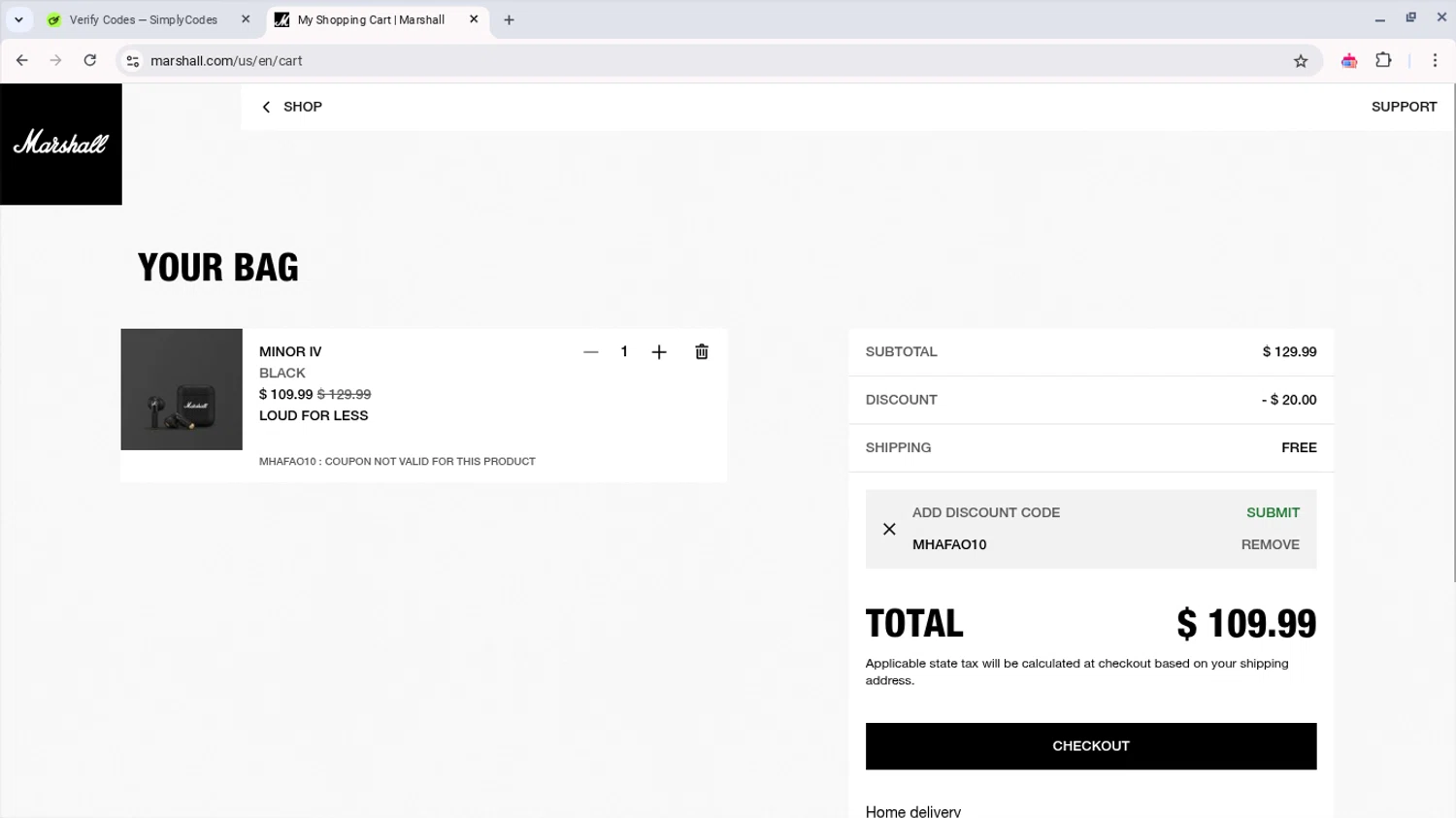The height and width of the screenshot is (818, 1456).
Task: Select the My Shopping Cart Marshall tab
Action: 371,19
